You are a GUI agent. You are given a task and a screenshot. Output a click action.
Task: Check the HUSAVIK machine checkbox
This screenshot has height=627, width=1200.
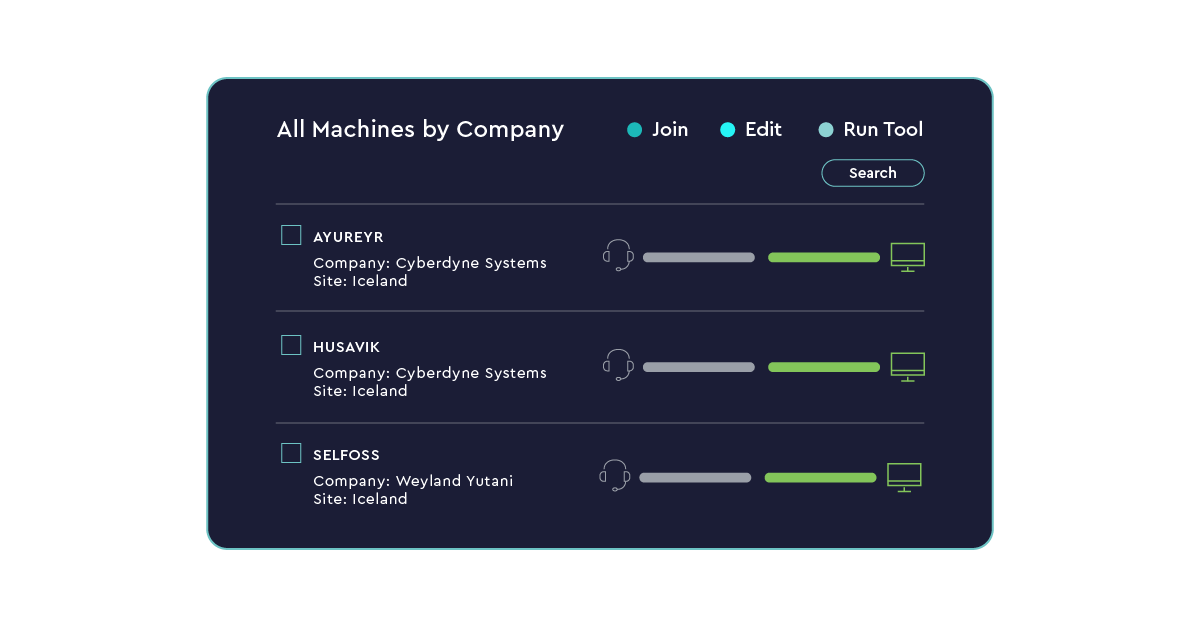291,346
